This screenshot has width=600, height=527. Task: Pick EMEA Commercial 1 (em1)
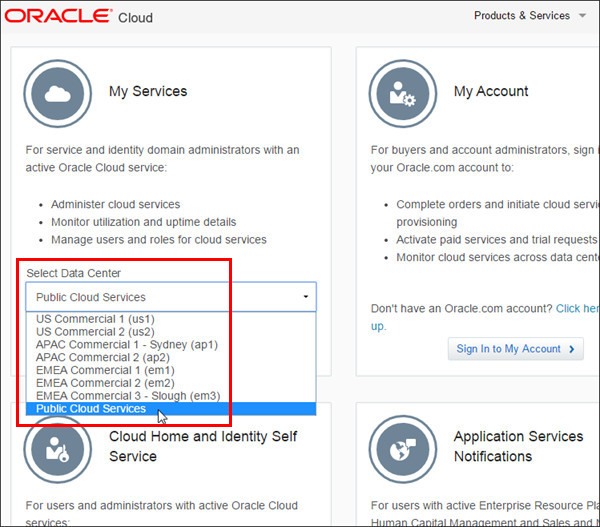pyautogui.click(x=171, y=370)
